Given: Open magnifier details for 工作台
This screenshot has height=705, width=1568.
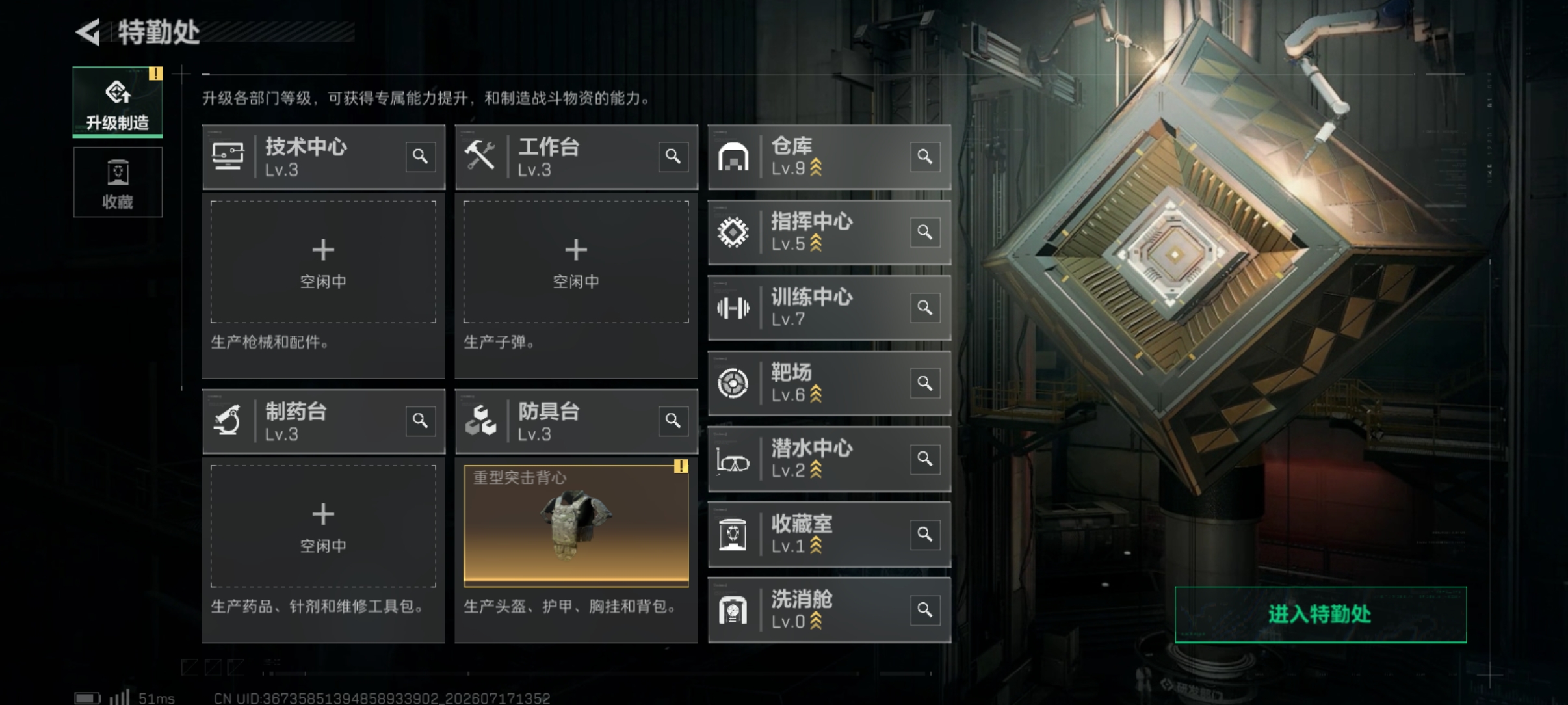Looking at the screenshot, I should click(x=673, y=157).
